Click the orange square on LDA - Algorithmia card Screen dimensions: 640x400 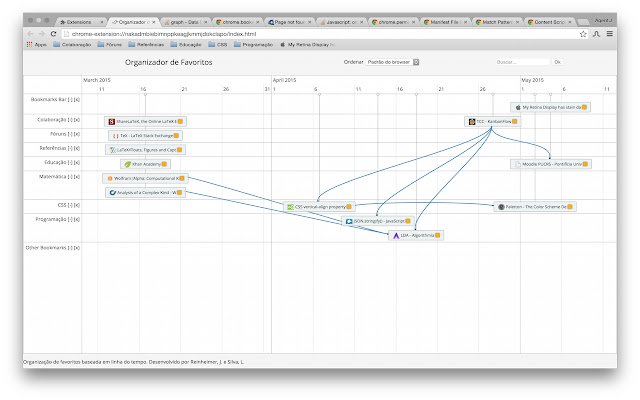click(x=437, y=236)
